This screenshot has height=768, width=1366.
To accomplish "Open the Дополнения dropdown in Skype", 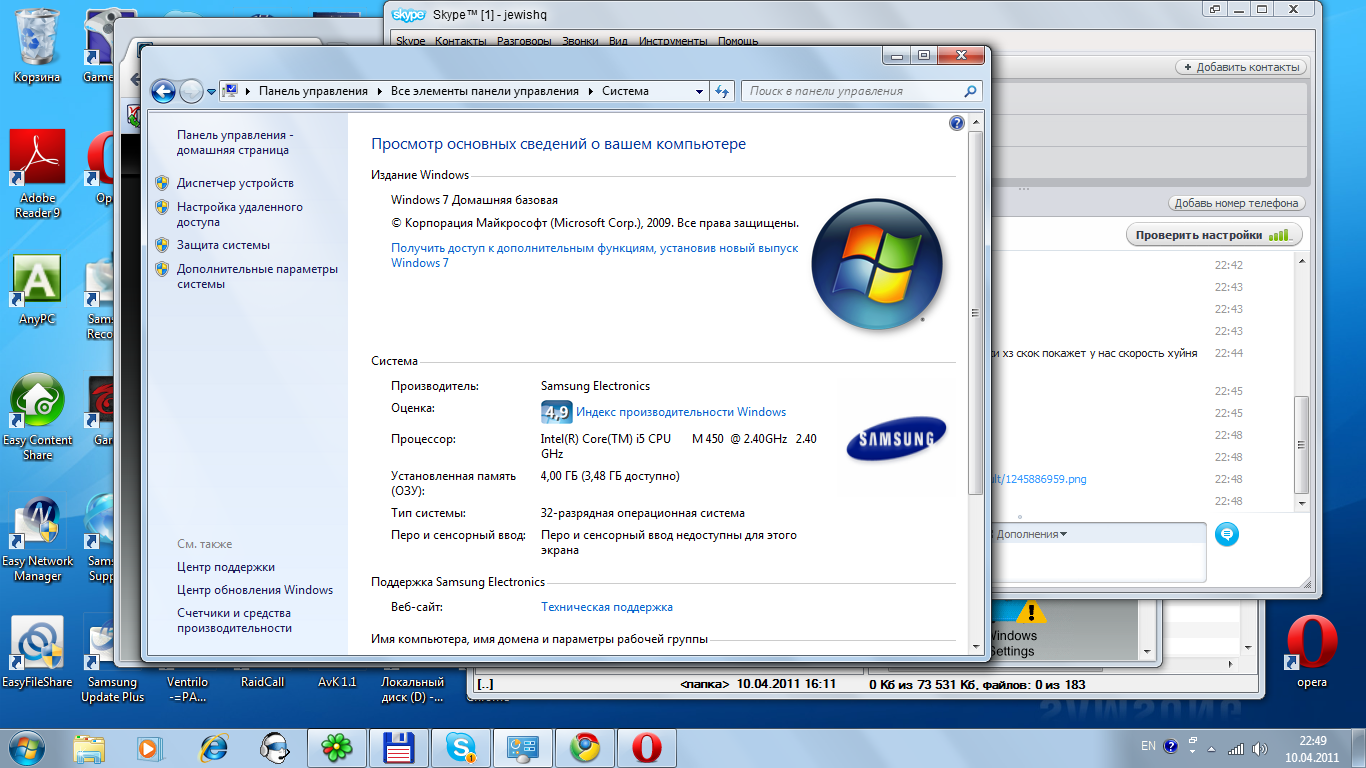I will coord(1031,534).
